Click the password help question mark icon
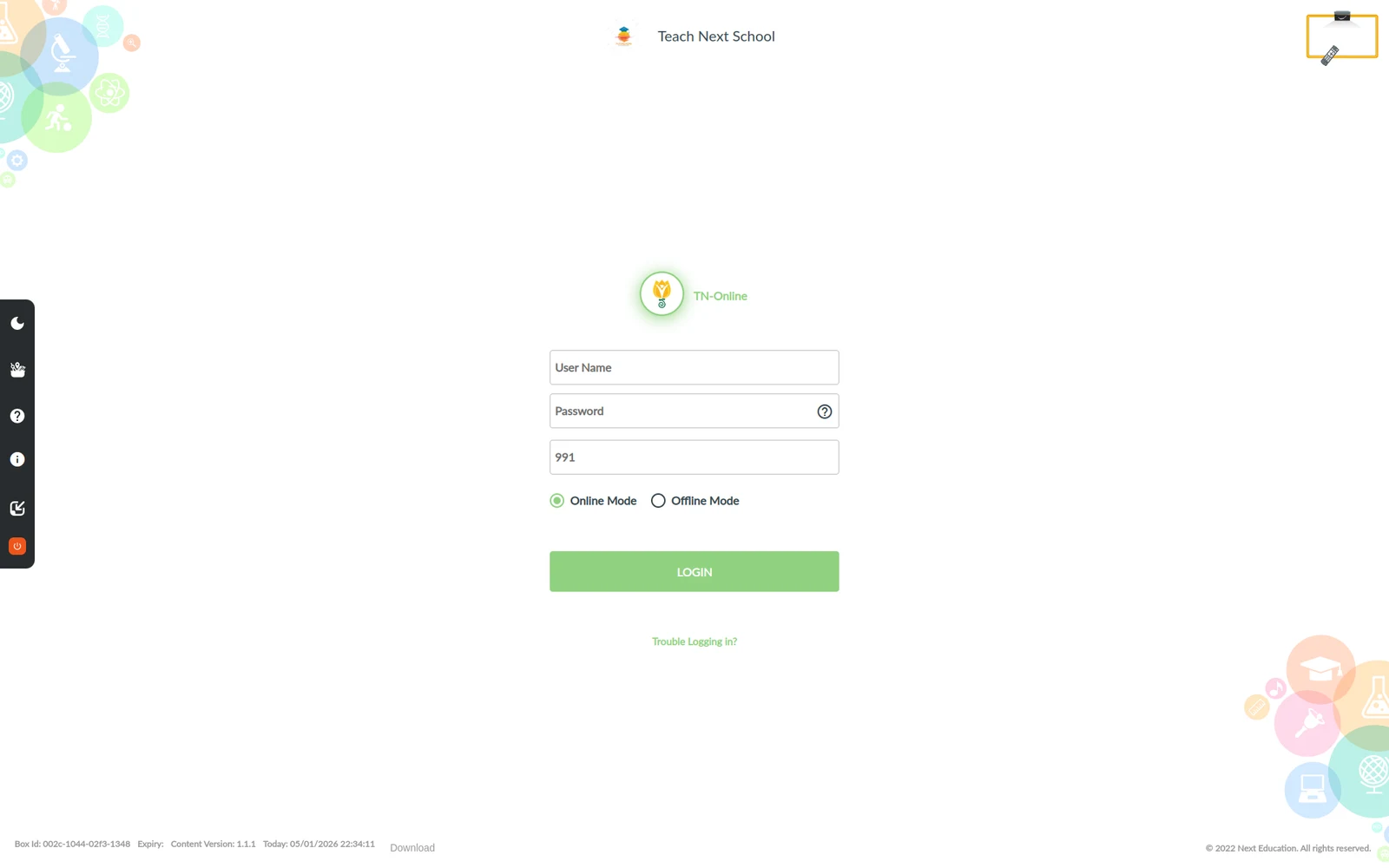Viewport: 1389px width, 868px height. pyautogui.click(x=825, y=411)
